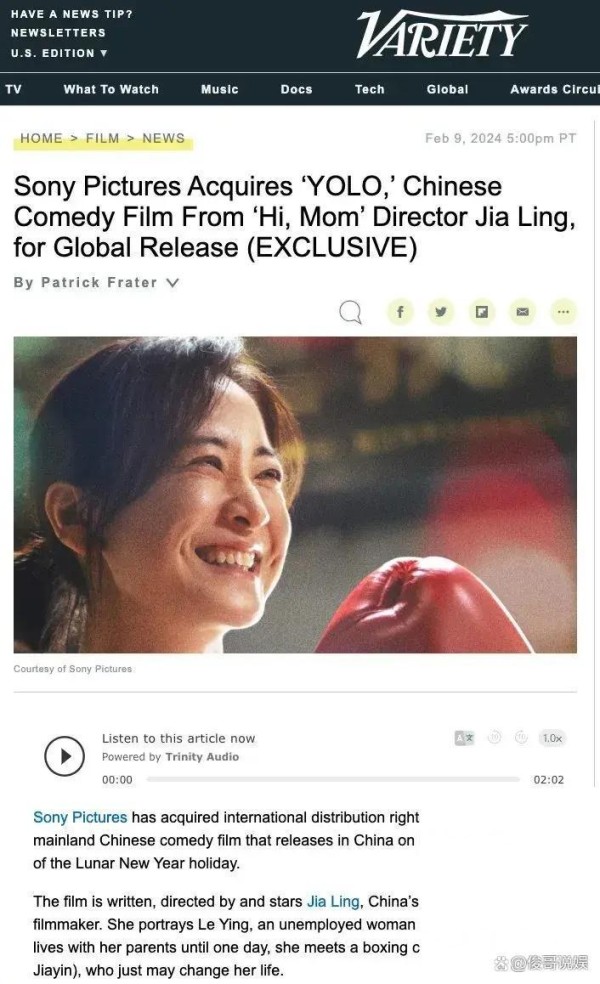Share article via Flipboard icon

coord(481,312)
